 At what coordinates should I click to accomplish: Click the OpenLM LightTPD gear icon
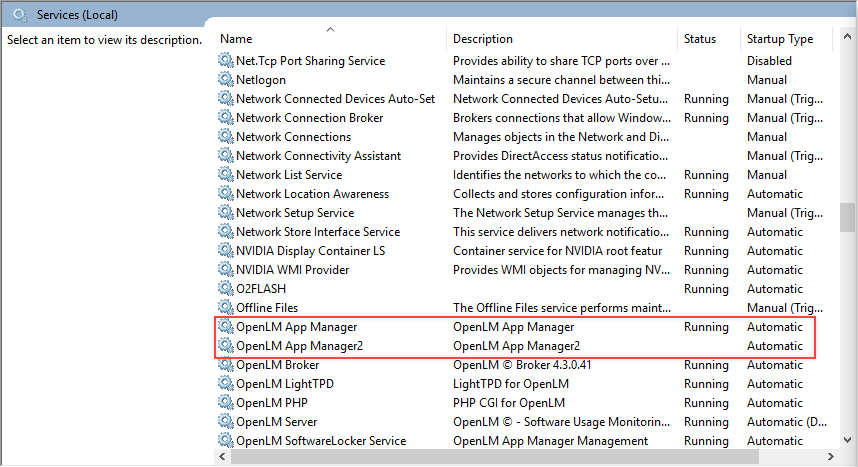(226, 384)
